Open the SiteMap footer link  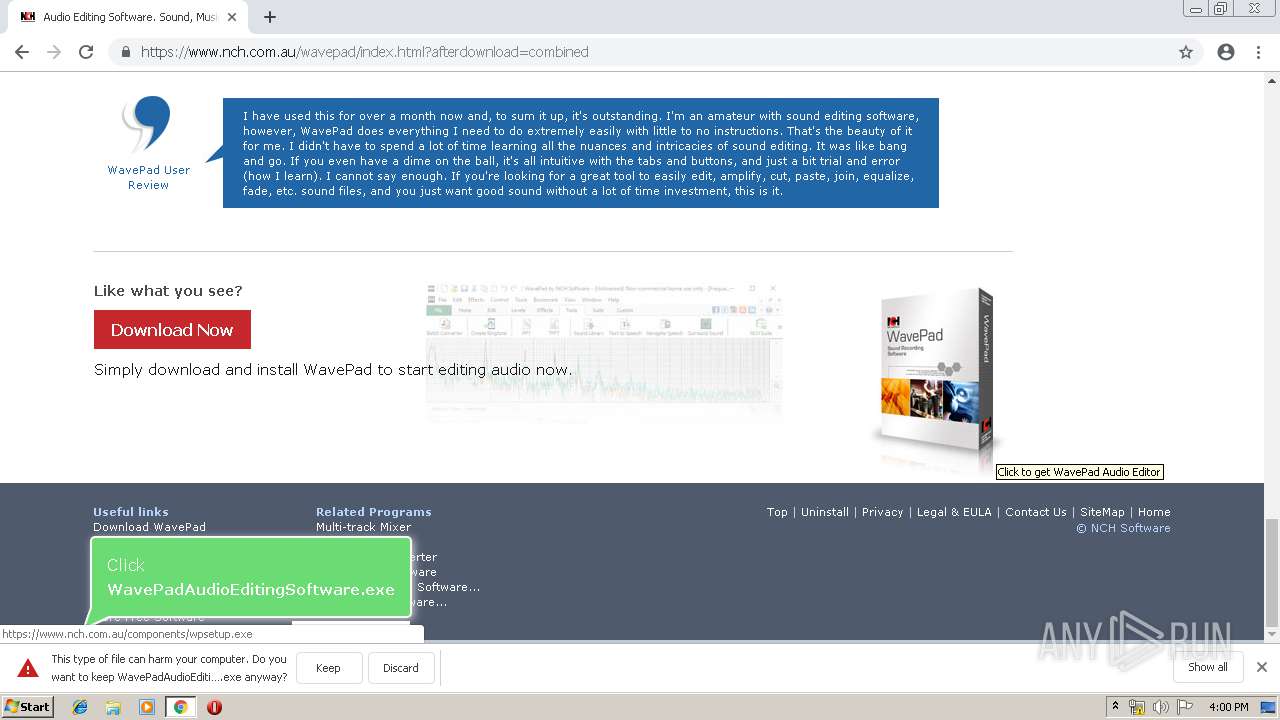[1102, 512]
